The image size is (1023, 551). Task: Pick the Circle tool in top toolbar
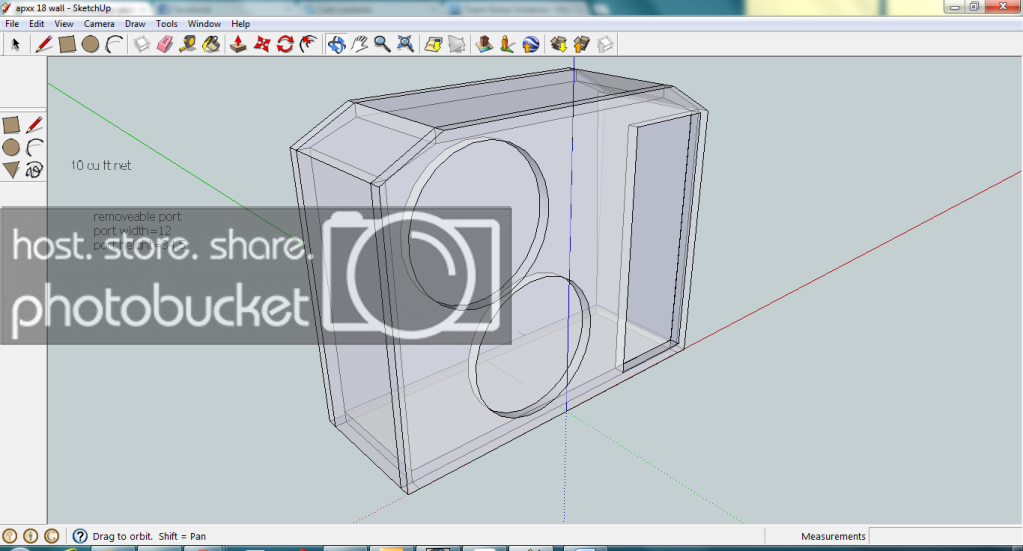pos(91,44)
